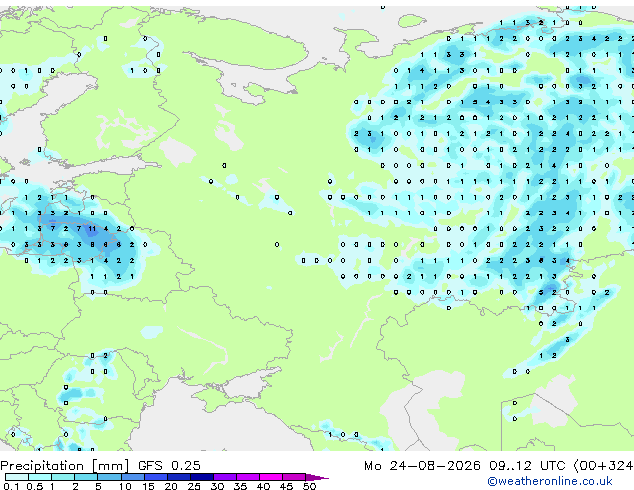Click the "50" legend scale label
Viewport: 634px width, 490px height.
[x=309, y=486]
